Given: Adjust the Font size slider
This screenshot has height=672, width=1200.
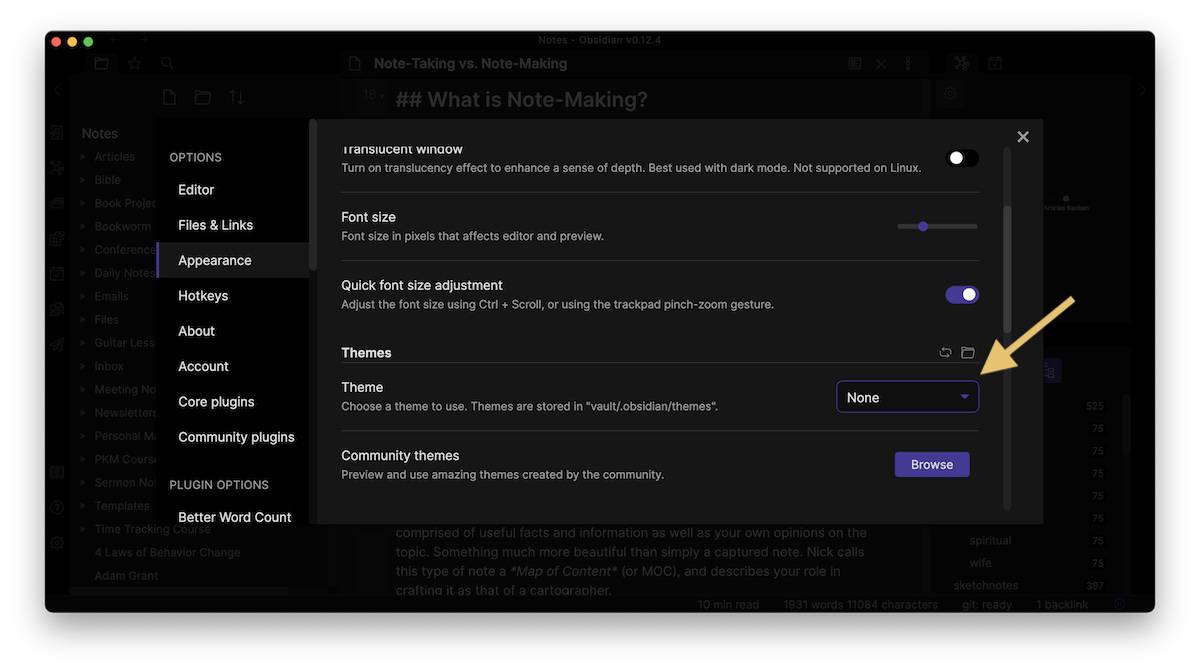Looking at the screenshot, I should coord(937,226).
